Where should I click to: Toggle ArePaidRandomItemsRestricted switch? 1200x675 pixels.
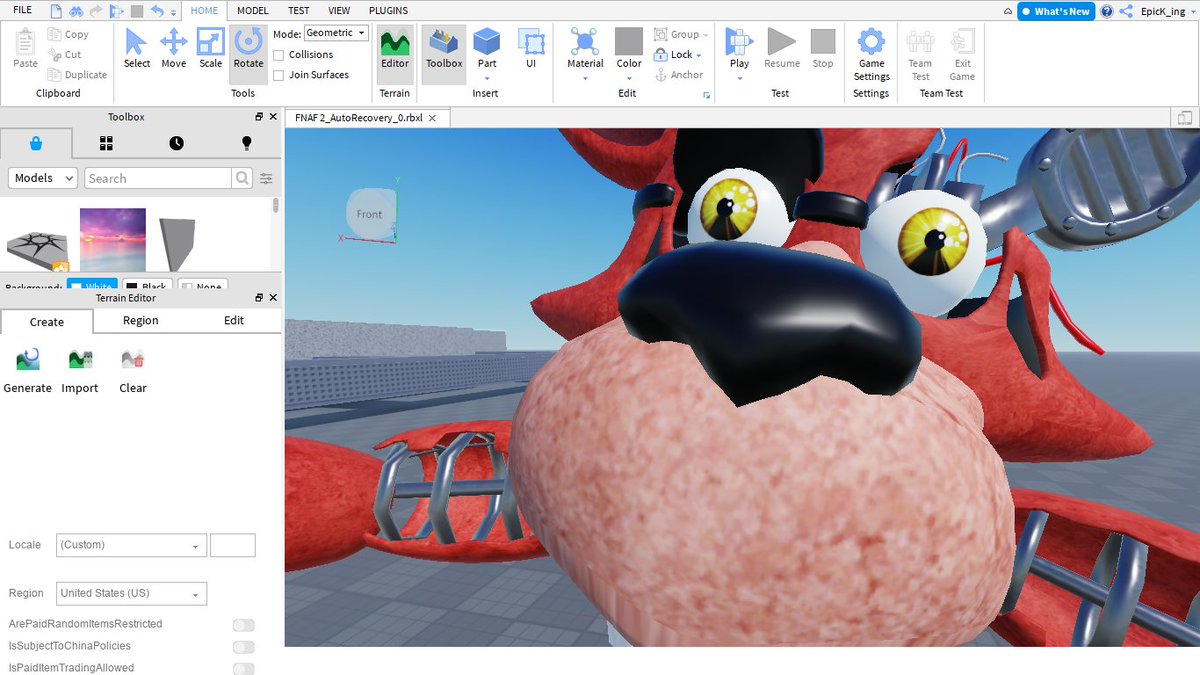[x=243, y=625]
